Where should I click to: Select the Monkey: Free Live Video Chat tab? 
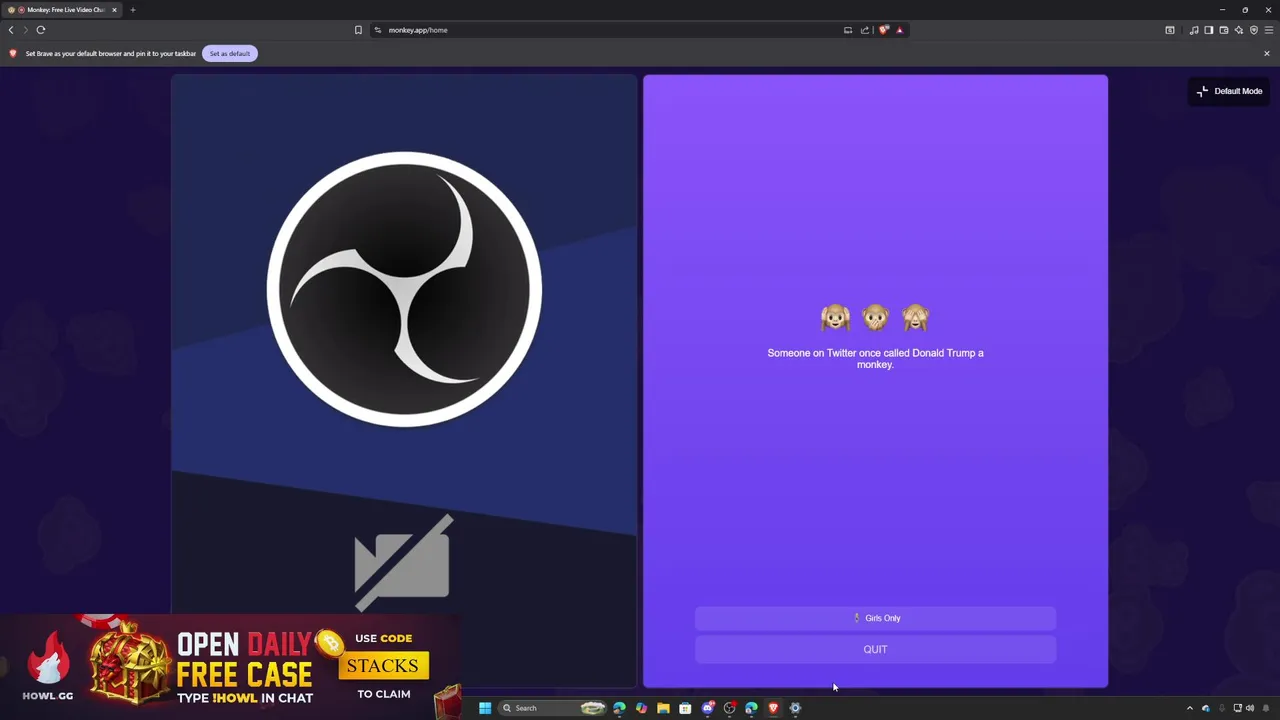(62, 10)
